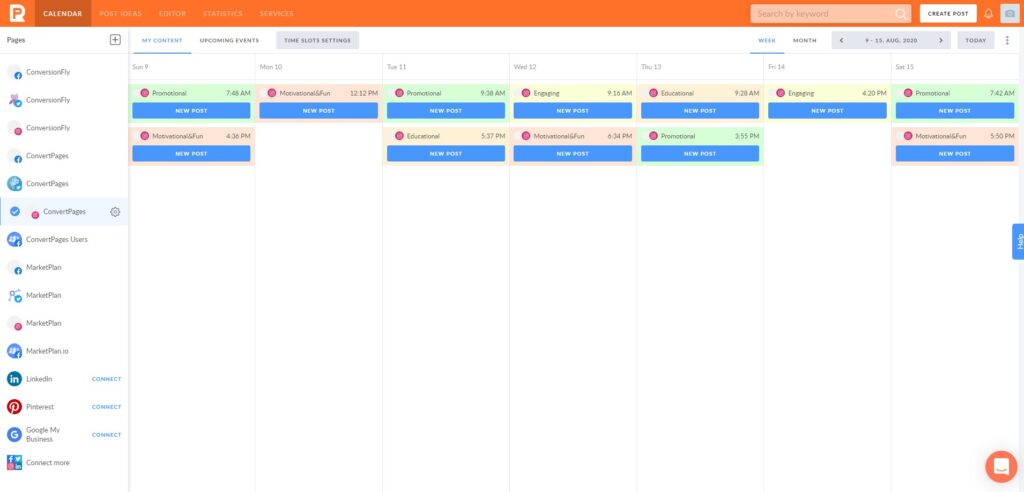Select the ConversionFly Twitter account

tap(64, 100)
